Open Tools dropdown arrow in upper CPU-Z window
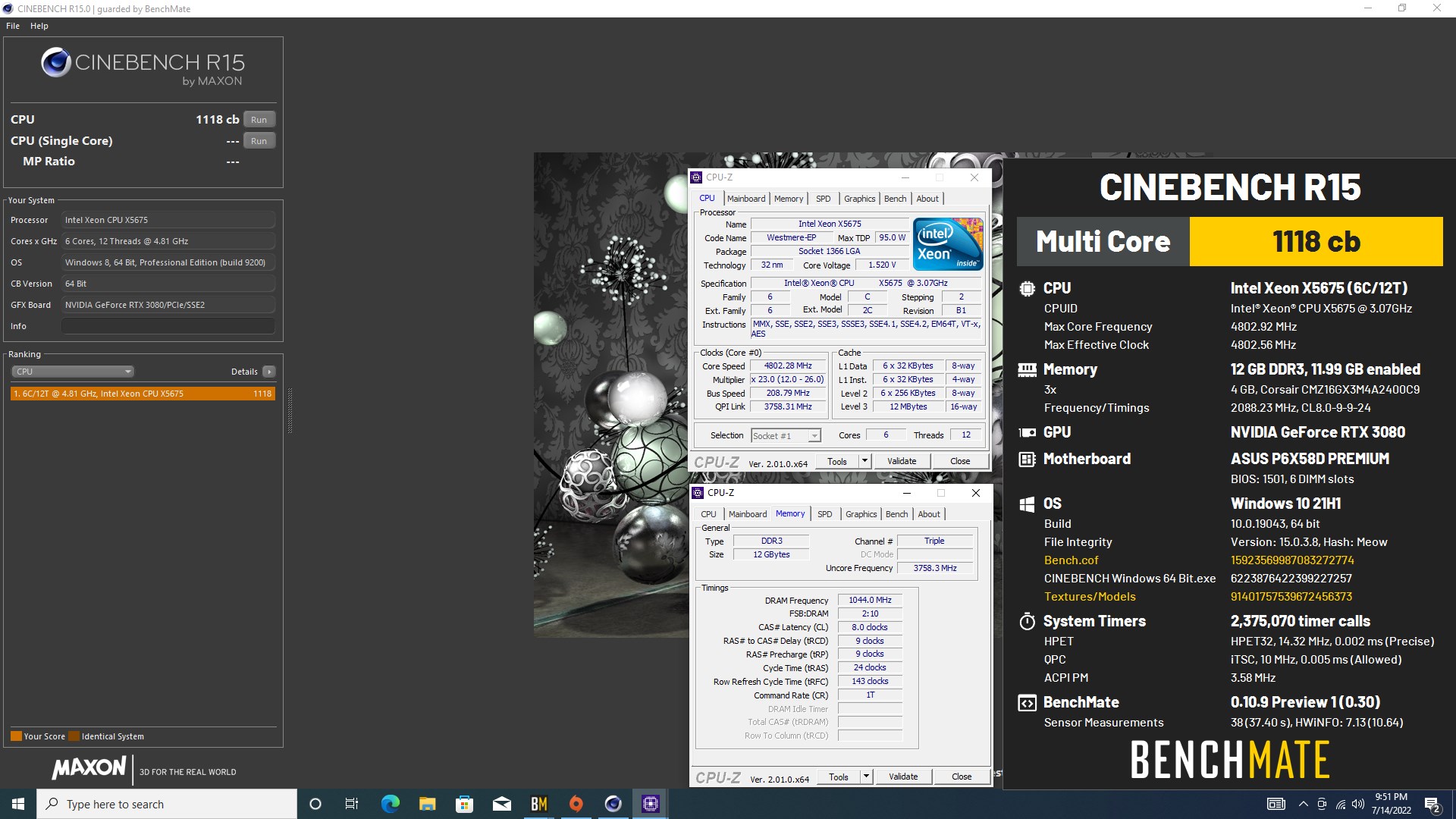 (864, 461)
